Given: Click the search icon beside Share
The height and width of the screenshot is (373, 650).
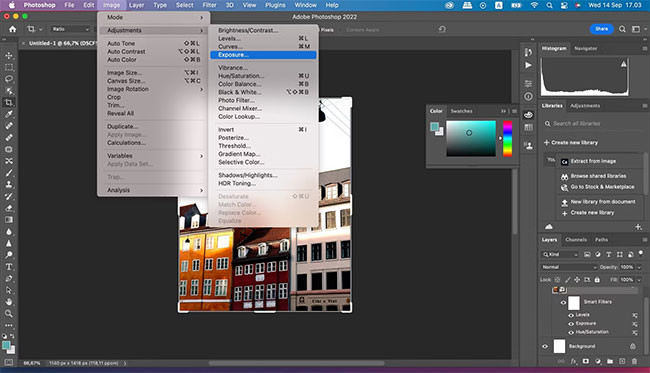Looking at the screenshot, I should pos(622,29).
